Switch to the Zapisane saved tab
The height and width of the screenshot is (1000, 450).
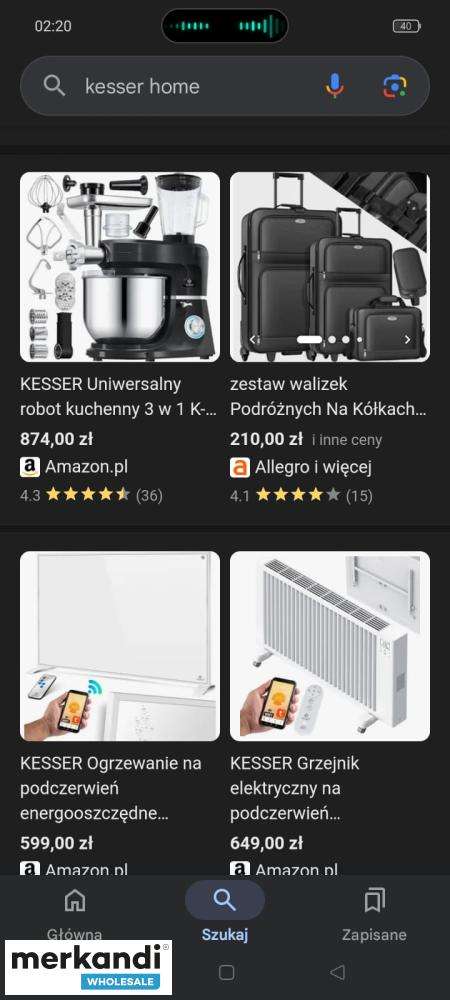coord(374,913)
